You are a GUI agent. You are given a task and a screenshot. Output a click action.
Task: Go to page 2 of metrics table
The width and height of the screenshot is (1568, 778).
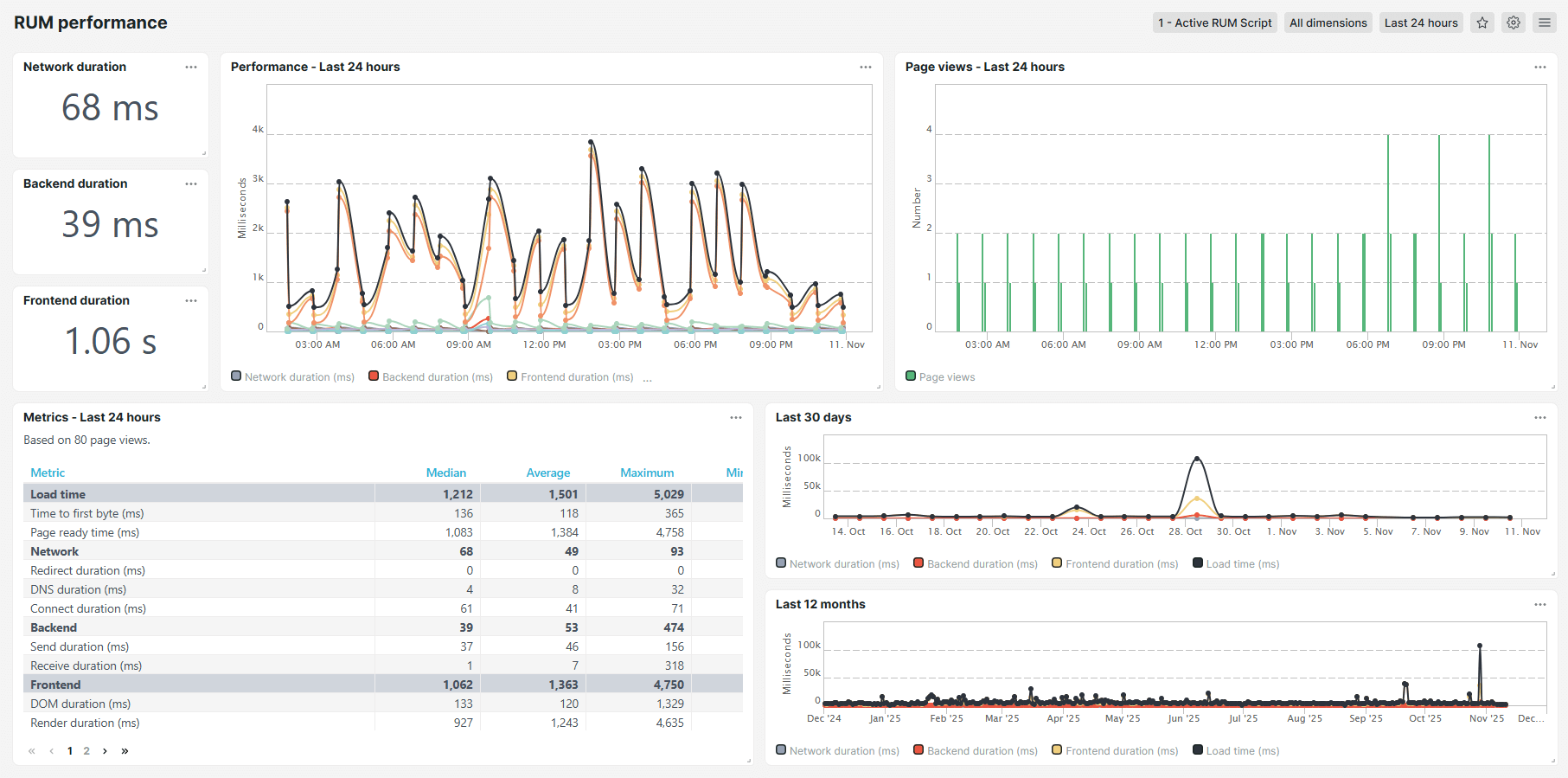coord(86,751)
